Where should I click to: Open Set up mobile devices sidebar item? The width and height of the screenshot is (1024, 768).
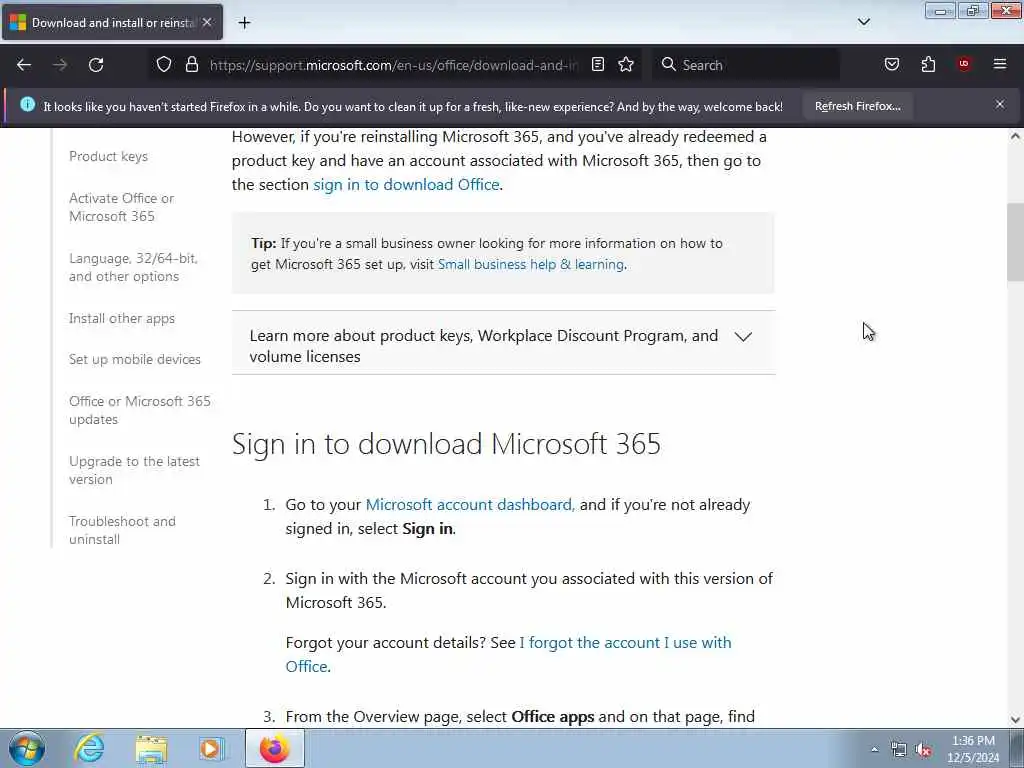pyautogui.click(x=135, y=359)
